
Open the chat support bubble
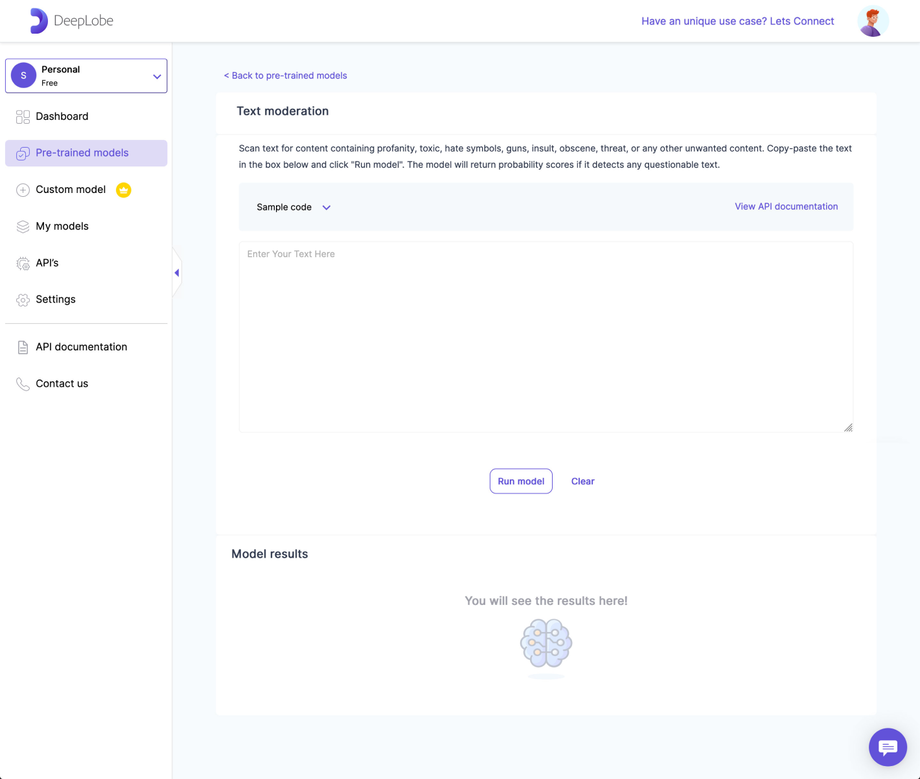(x=887, y=747)
